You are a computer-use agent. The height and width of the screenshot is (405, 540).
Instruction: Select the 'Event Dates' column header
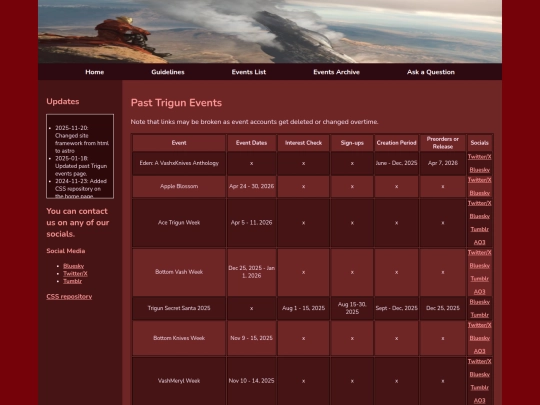click(251, 143)
